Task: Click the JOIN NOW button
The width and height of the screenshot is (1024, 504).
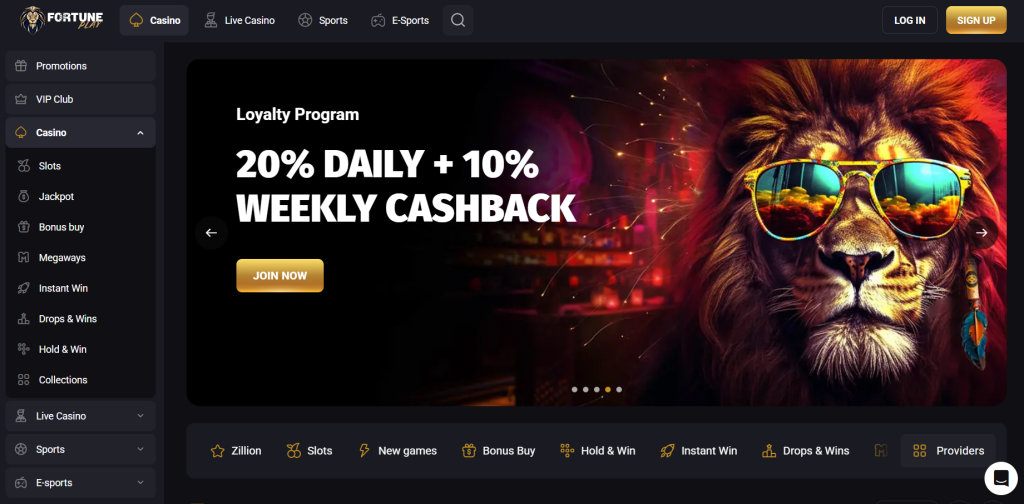Action: point(280,276)
